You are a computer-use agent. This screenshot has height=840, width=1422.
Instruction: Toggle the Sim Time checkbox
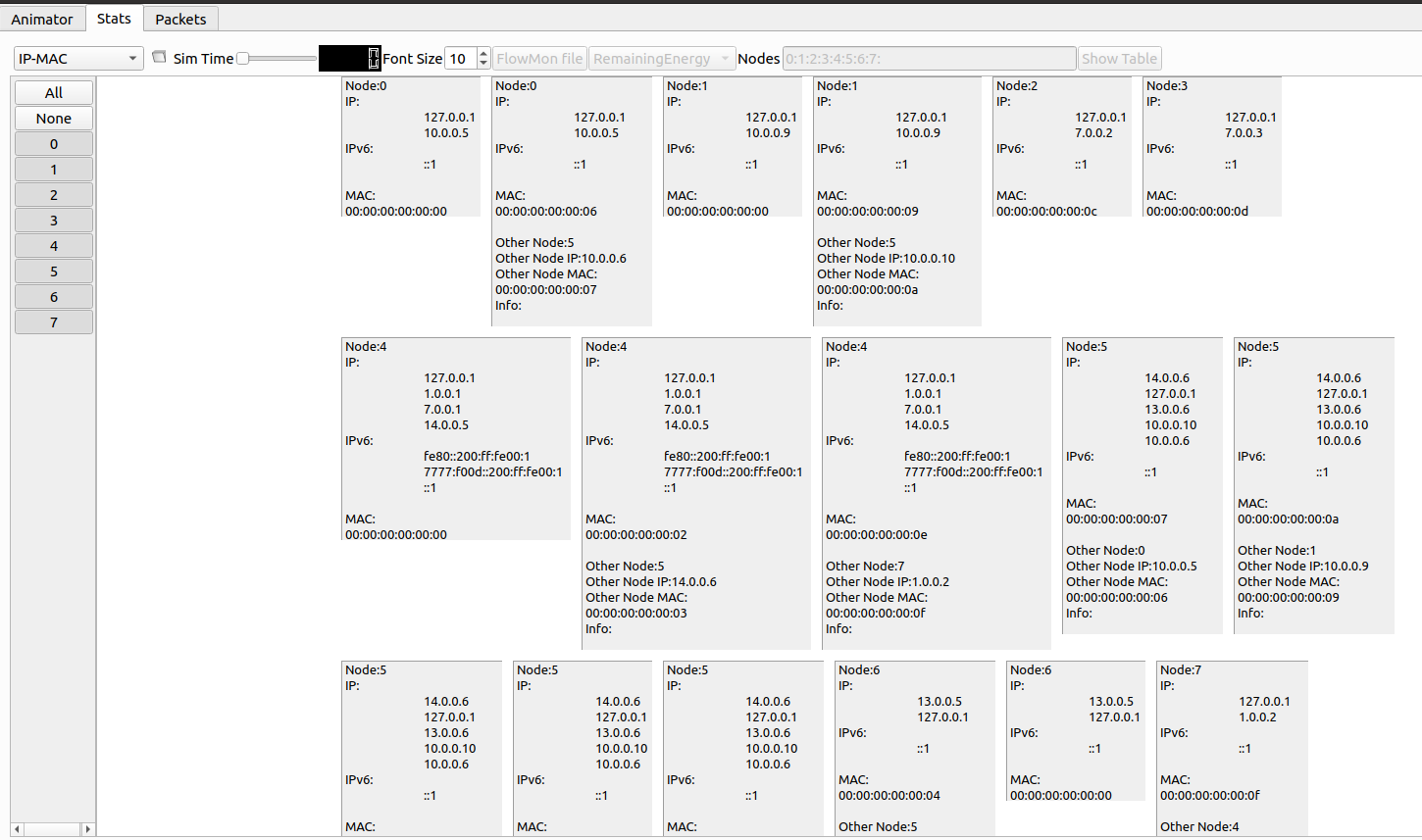pyautogui.click(x=160, y=57)
